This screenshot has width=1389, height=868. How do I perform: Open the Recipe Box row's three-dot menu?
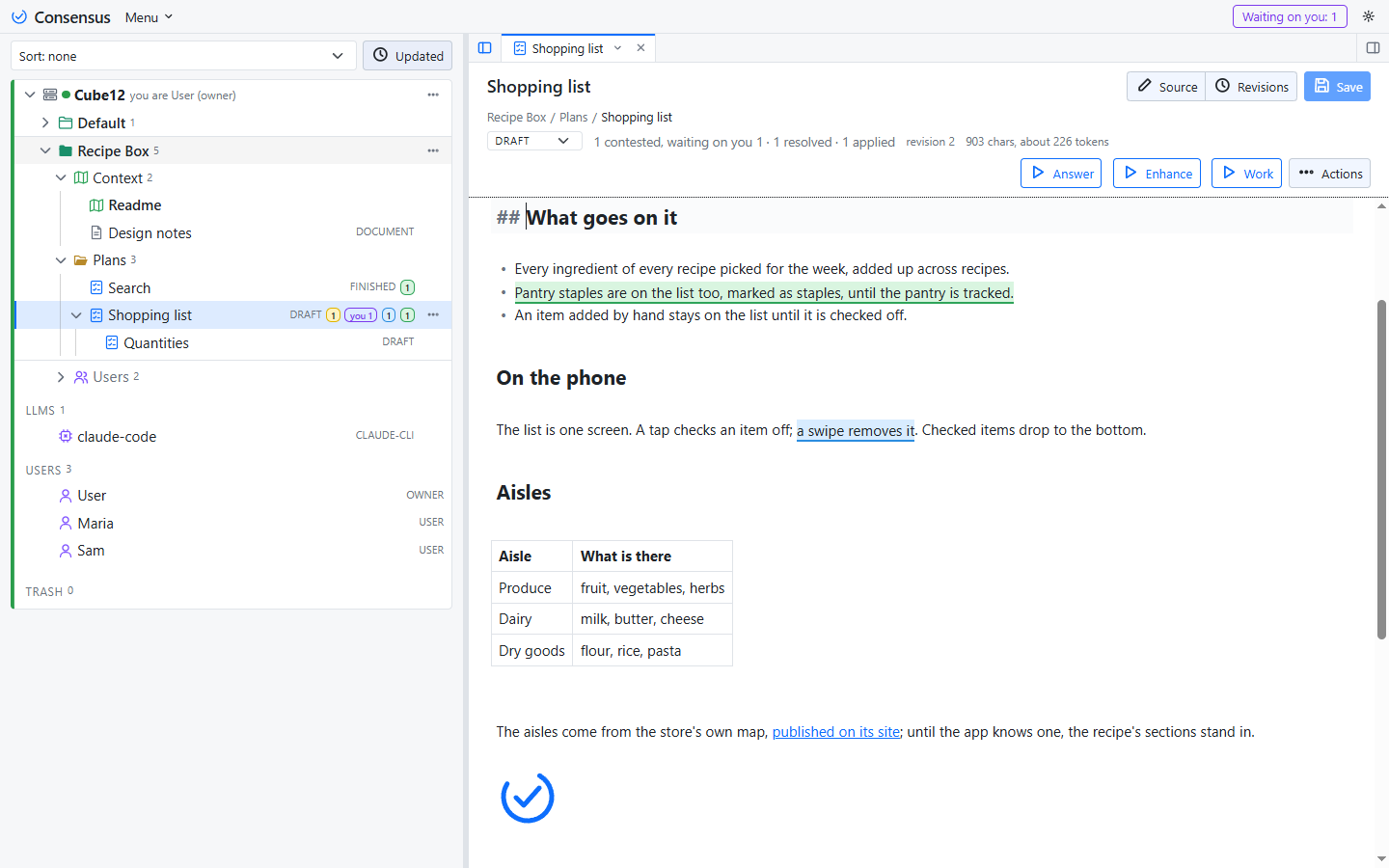[x=433, y=150]
